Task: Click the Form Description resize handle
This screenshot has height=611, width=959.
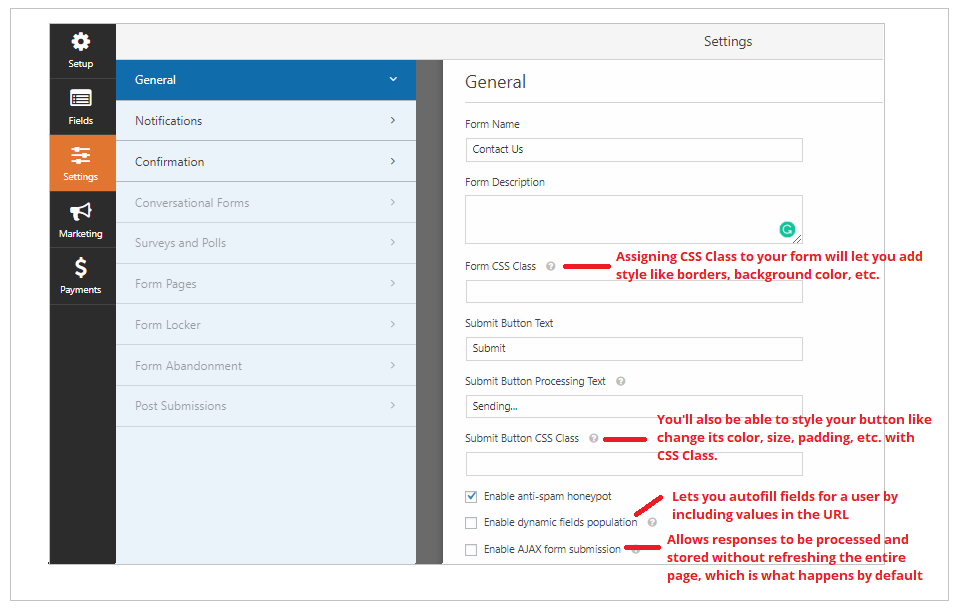Action: click(x=798, y=239)
